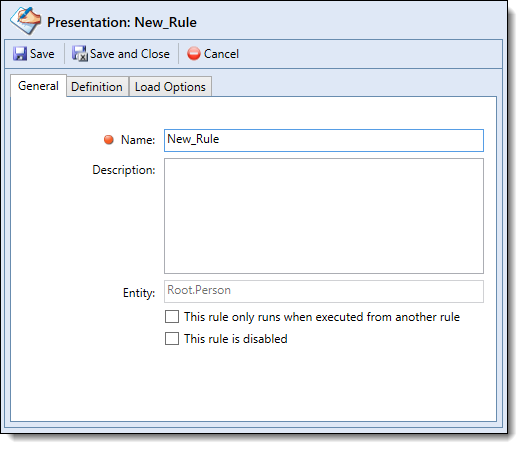523x449 pixels.
Task: Open the Load Options tab
Action: coord(170,87)
